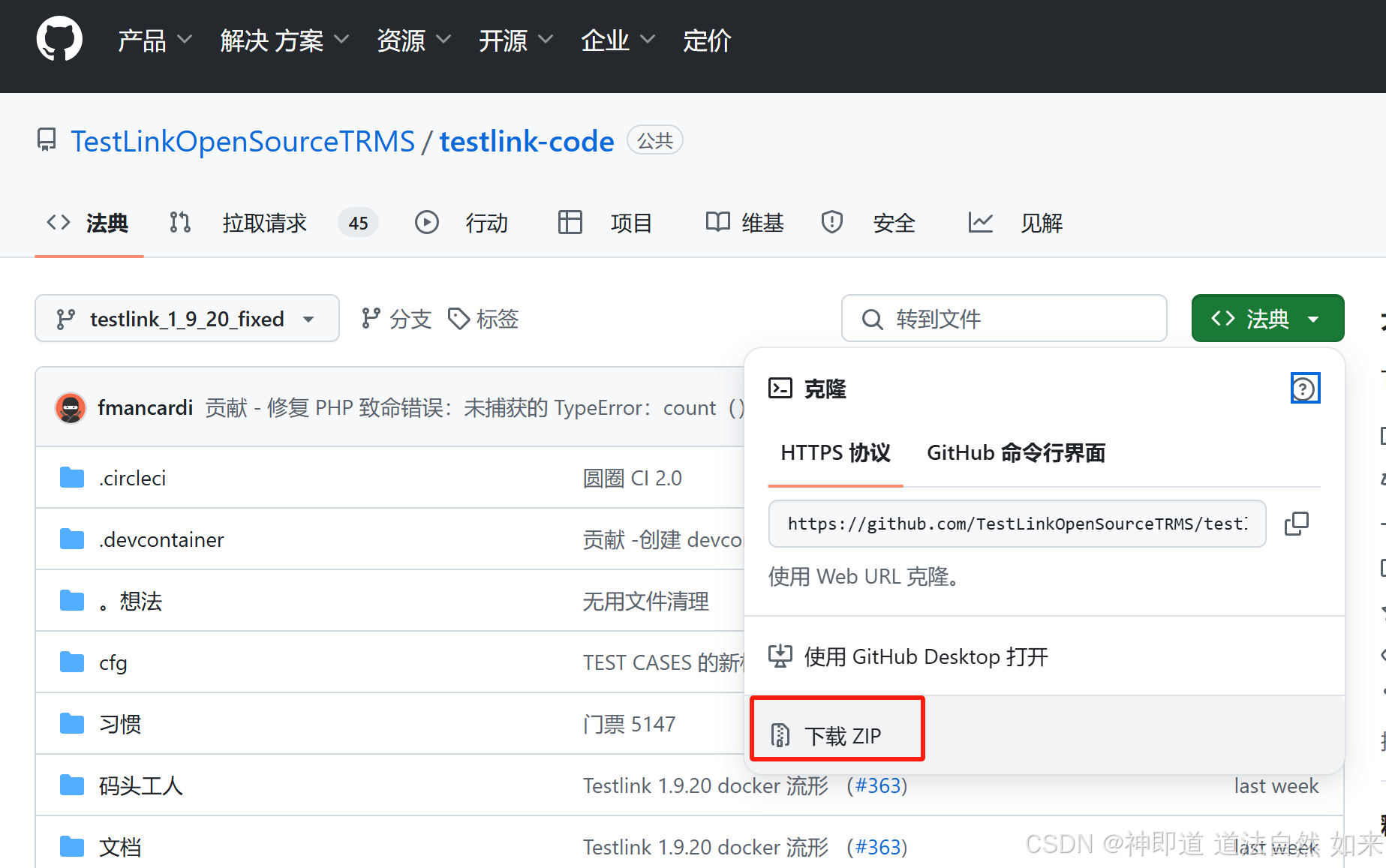Choose 使用 GitHub Desktop 打开
This screenshot has height=868, width=1386.
coord(1044,656)
